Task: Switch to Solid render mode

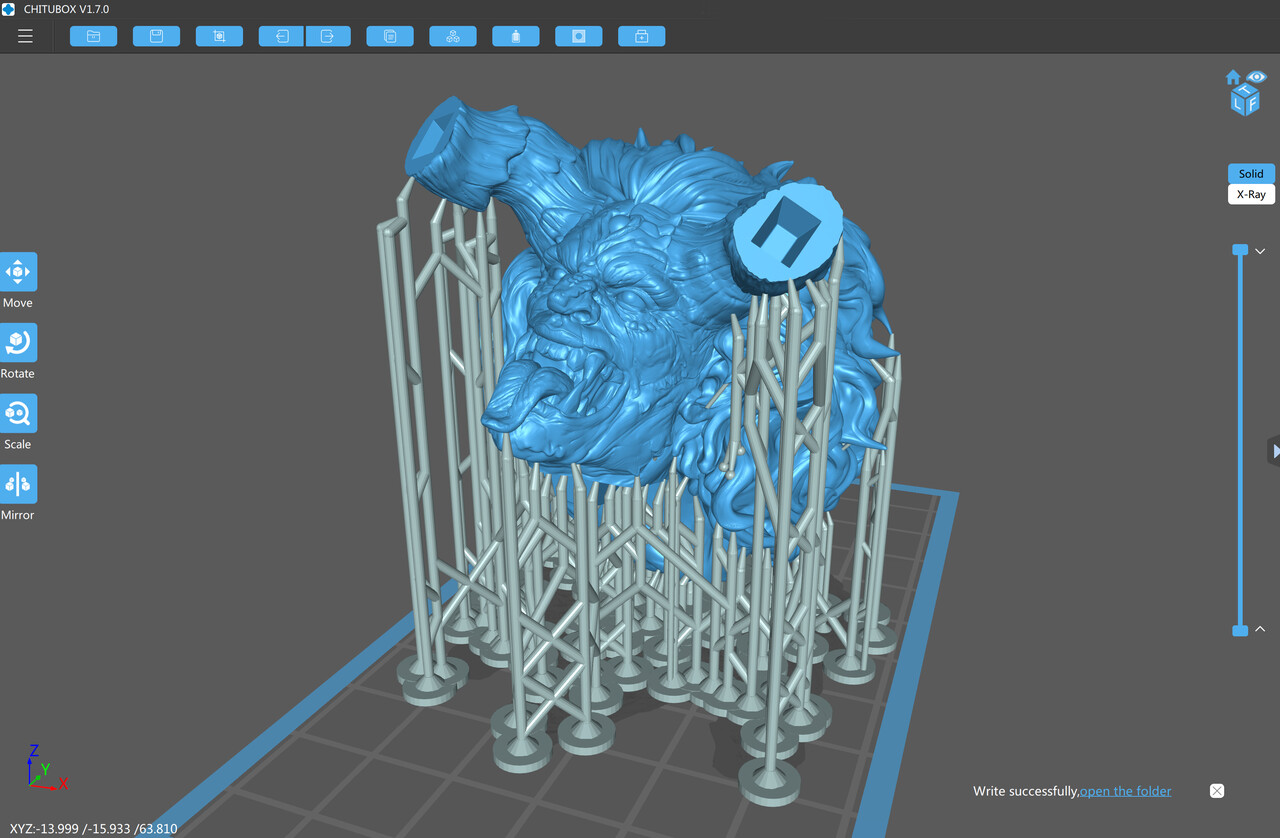Action: click(1251, 174)
